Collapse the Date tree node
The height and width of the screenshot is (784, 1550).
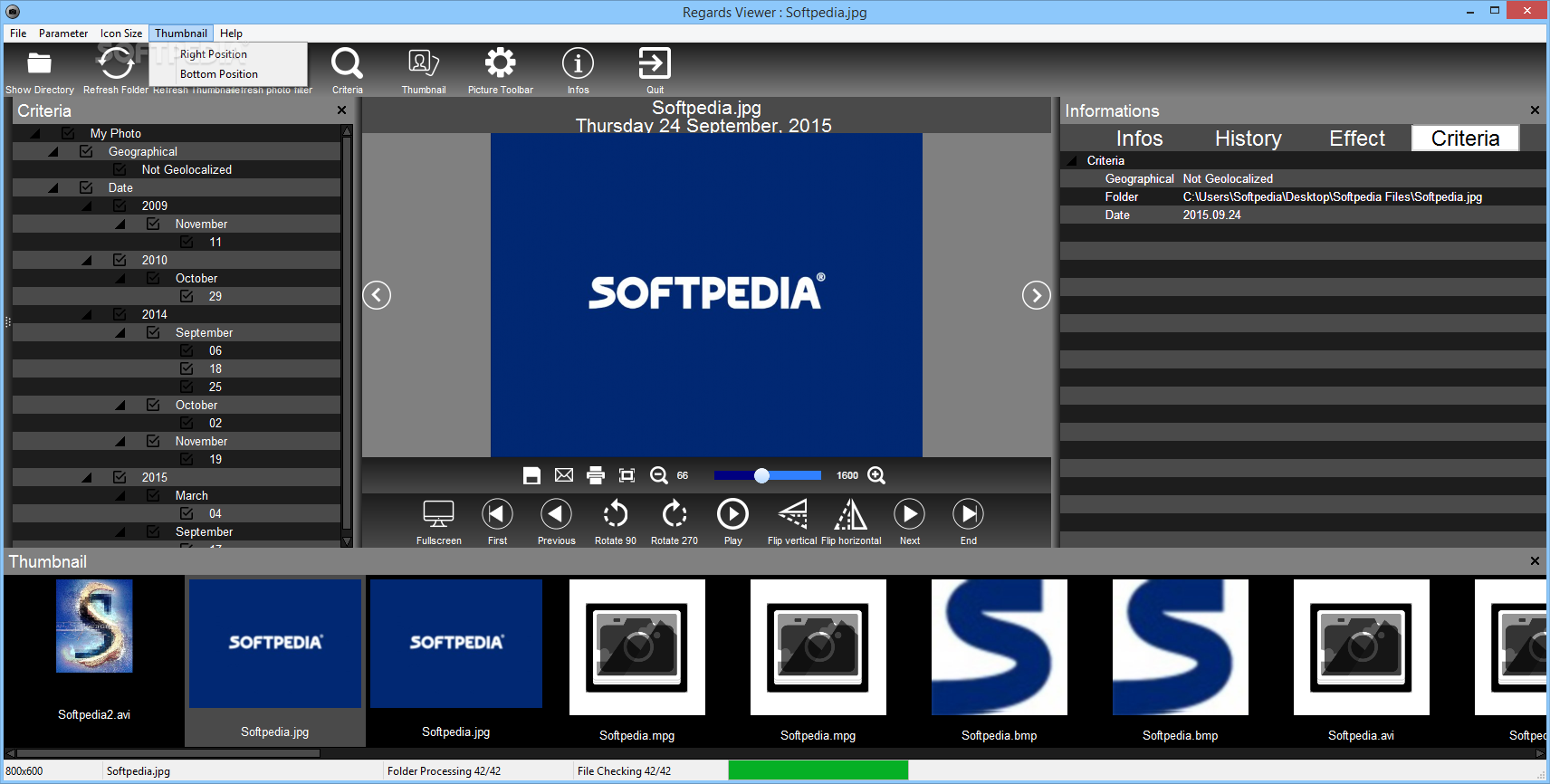click(53, 188)
